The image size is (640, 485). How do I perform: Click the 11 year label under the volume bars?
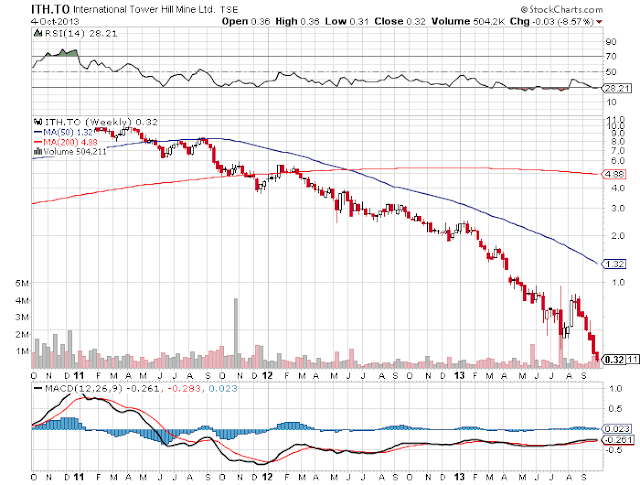coord(78,375)
